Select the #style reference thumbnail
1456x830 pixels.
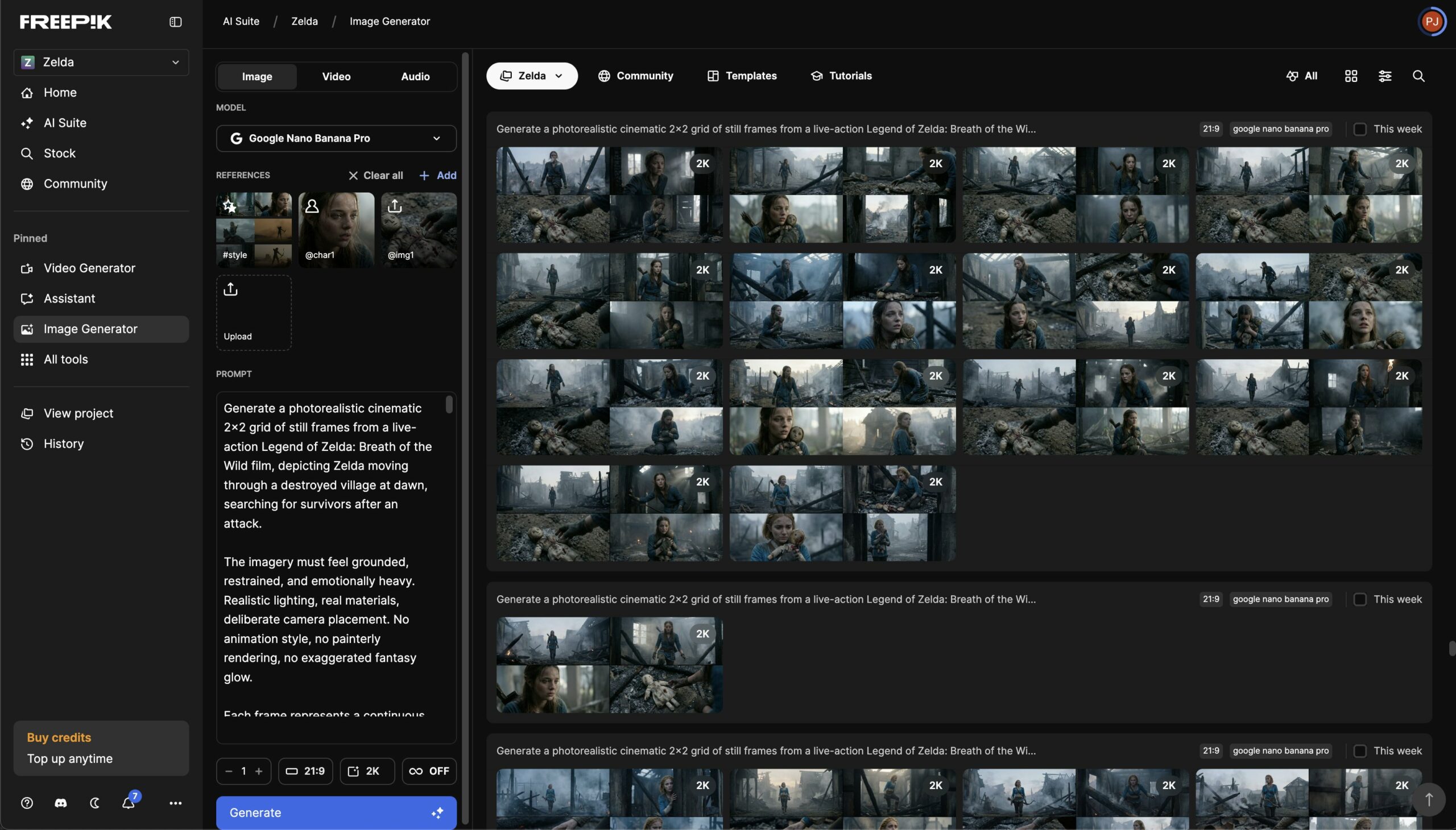[x=254, y=230]
